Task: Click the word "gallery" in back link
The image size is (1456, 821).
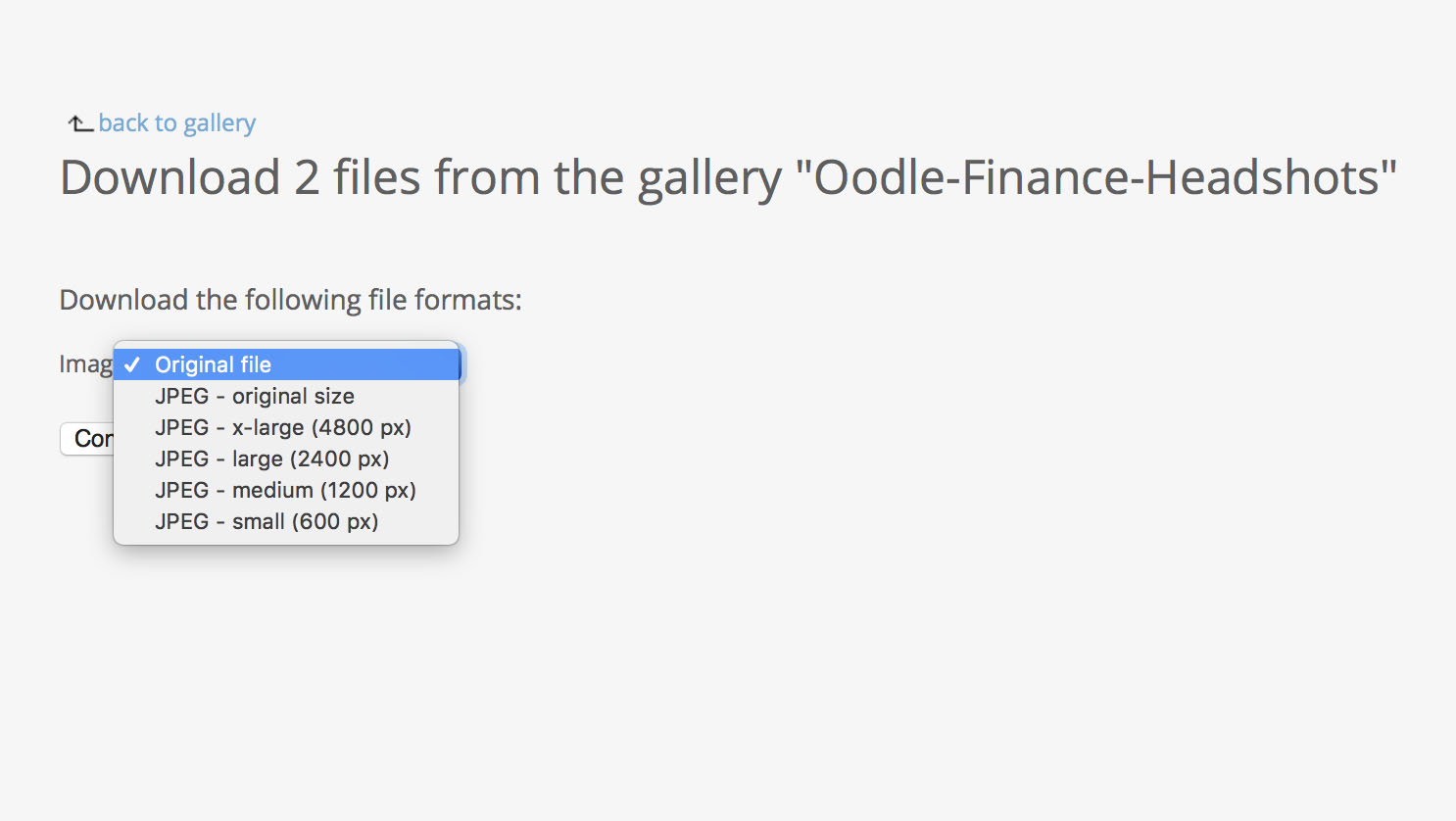Action: (x=219, y=124)
